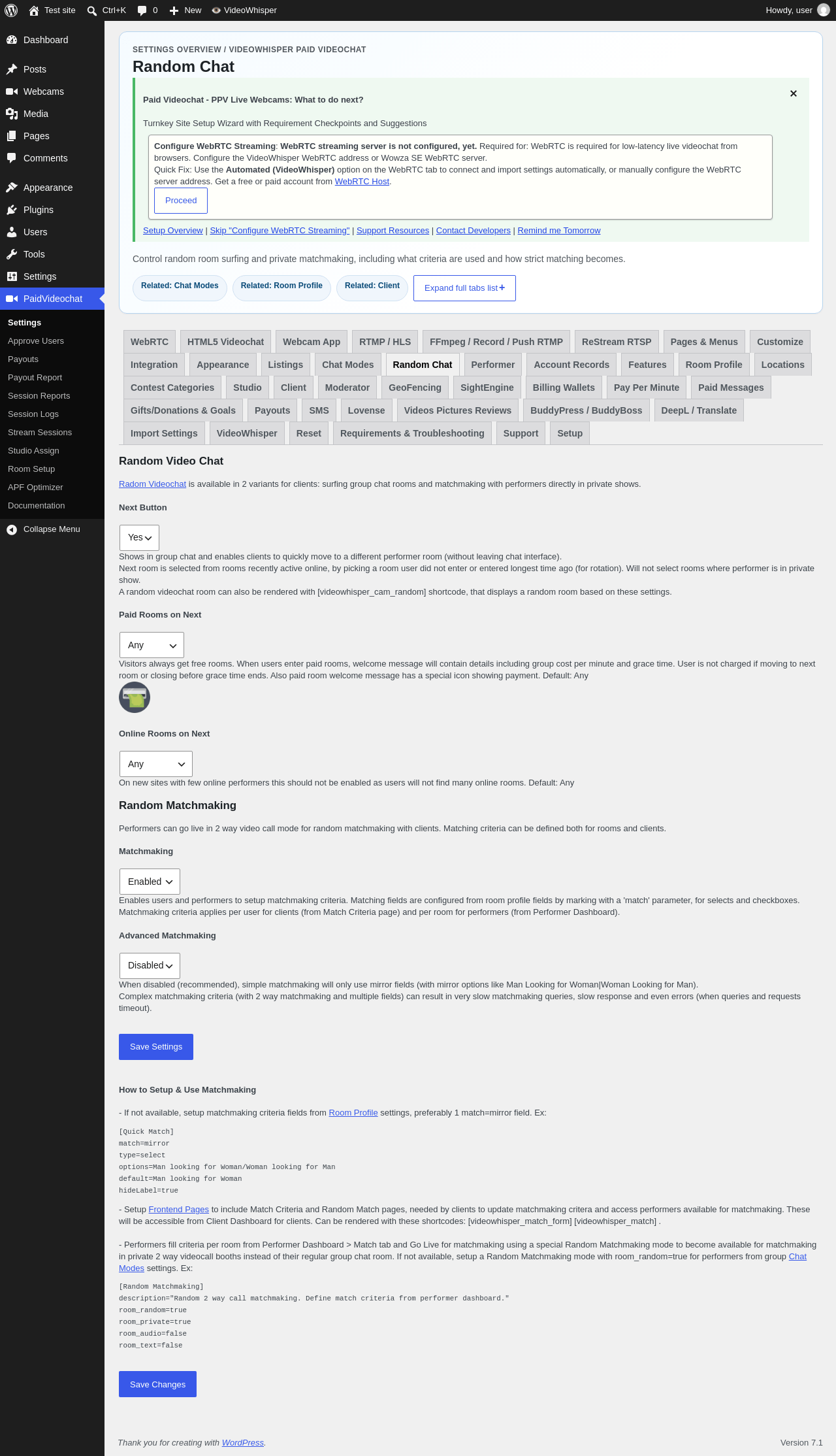Switch to the GeoFencing tab
The width and height of the screenshot is (836, 1456).
[x=415, y=388]
